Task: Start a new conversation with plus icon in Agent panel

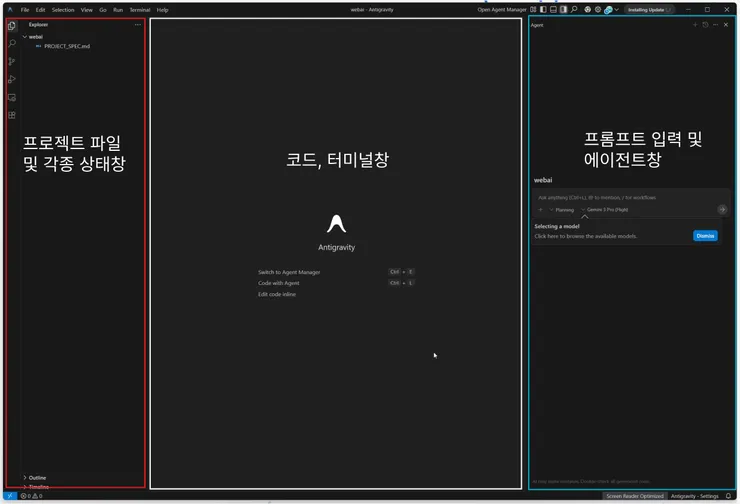Action: [695, 25]
